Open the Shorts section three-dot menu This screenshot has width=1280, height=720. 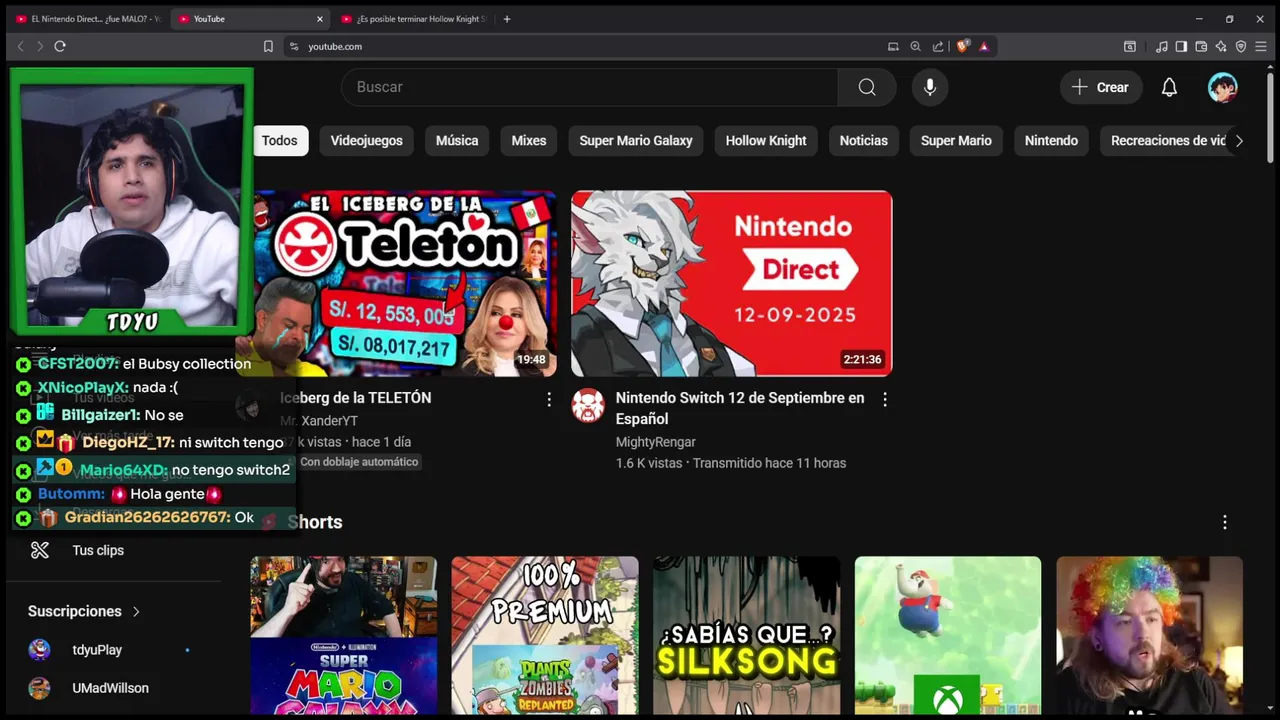pos(1224,522)
